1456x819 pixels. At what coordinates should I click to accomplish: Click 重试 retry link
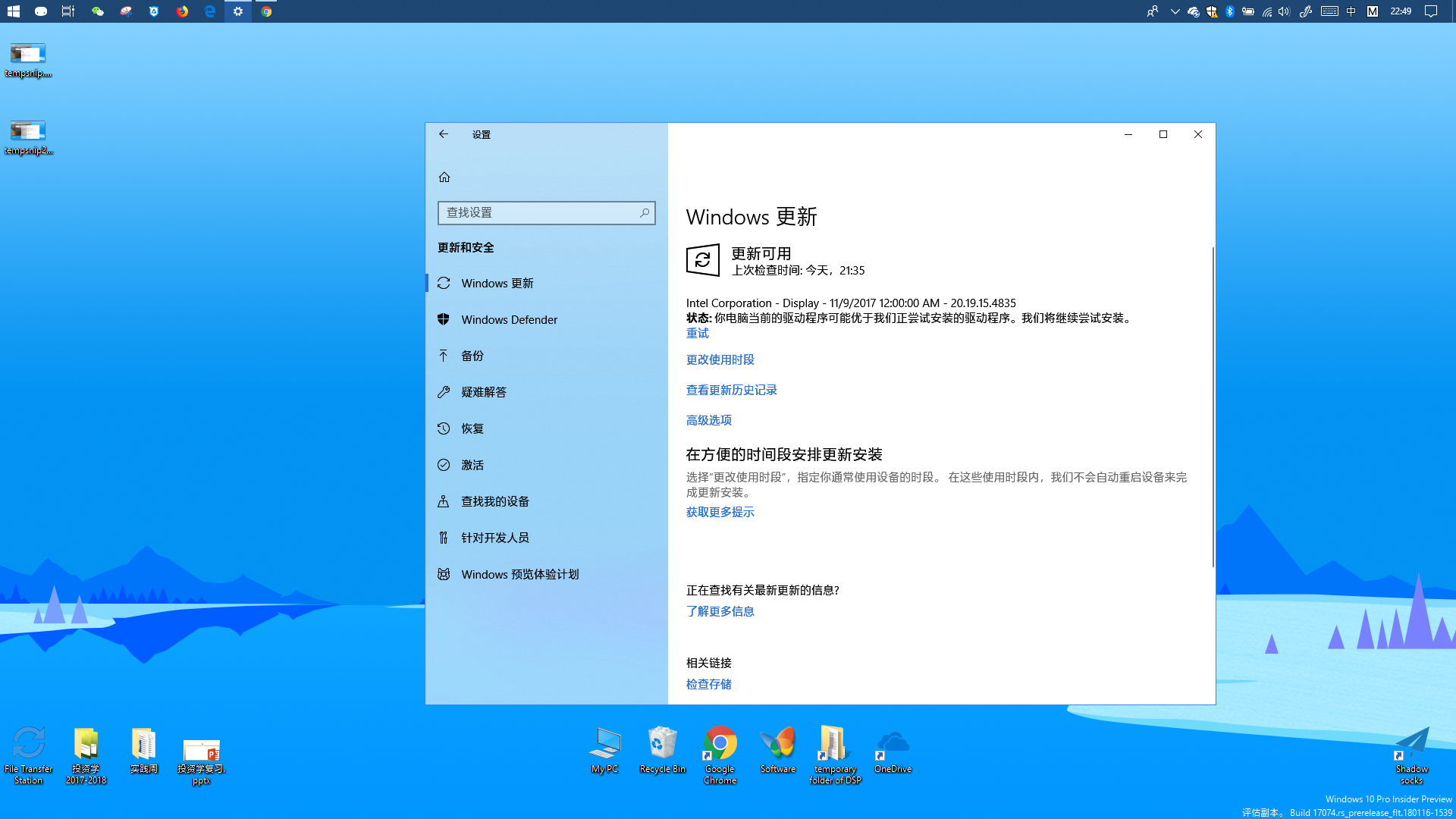click(698, 333)
